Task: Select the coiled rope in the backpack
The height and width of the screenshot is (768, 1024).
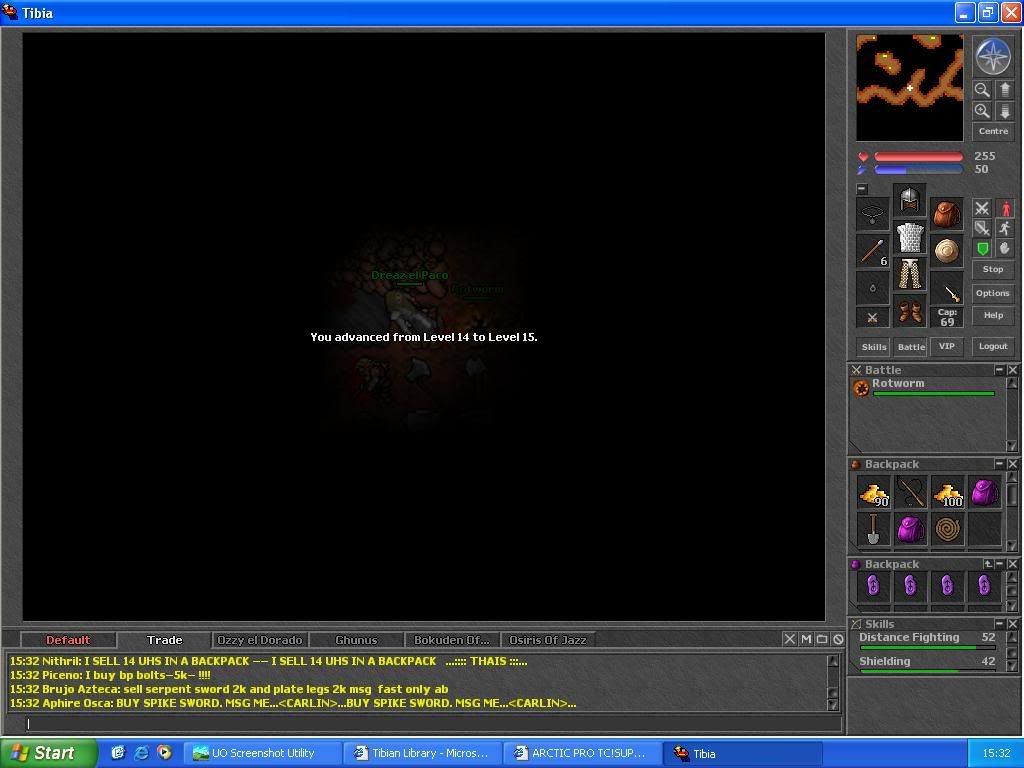Action: tap(948, 529)
